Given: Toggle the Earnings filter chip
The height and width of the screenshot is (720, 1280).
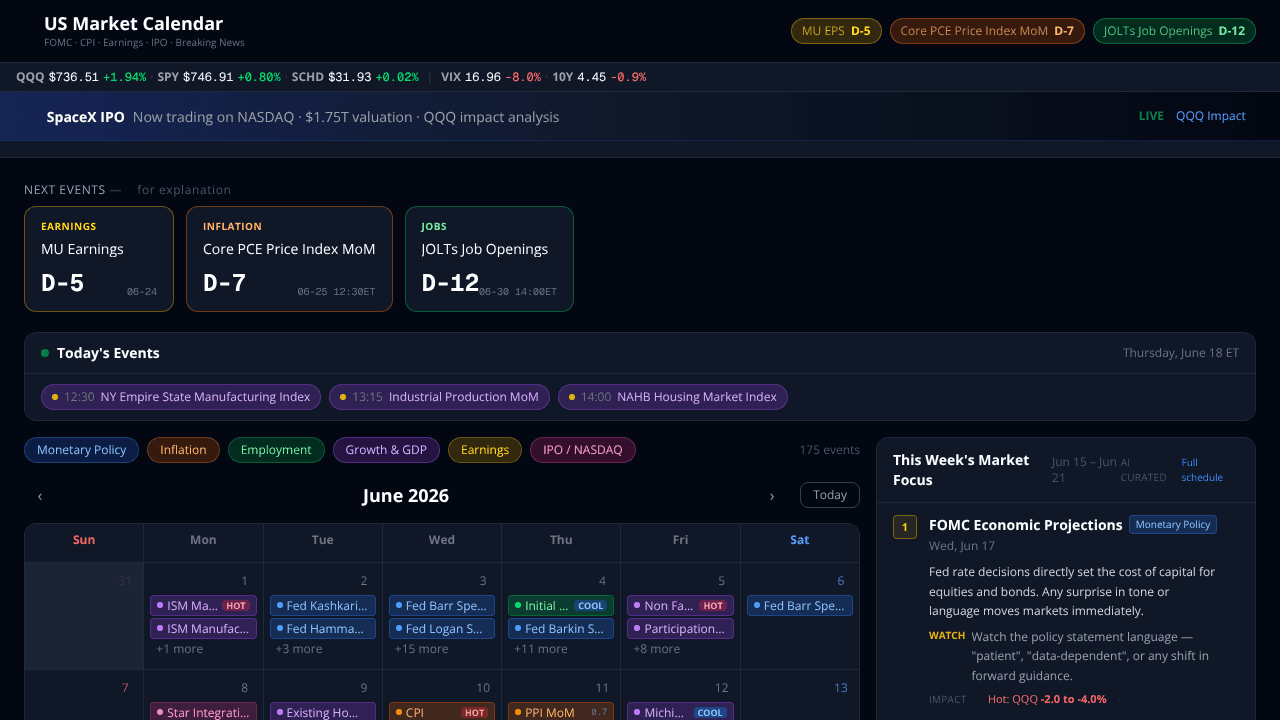Looking at the screenshot, I should pos(485,450).
